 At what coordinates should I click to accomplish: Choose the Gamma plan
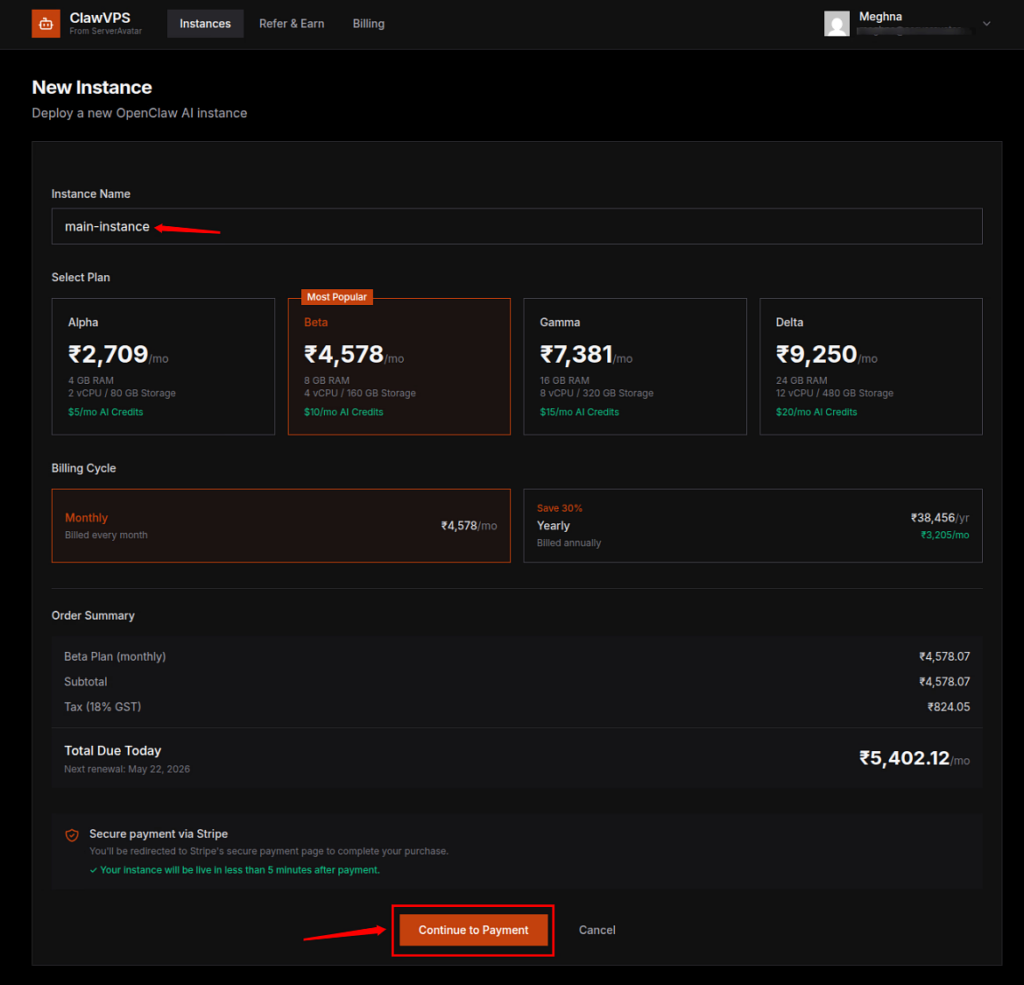[635, 366]
